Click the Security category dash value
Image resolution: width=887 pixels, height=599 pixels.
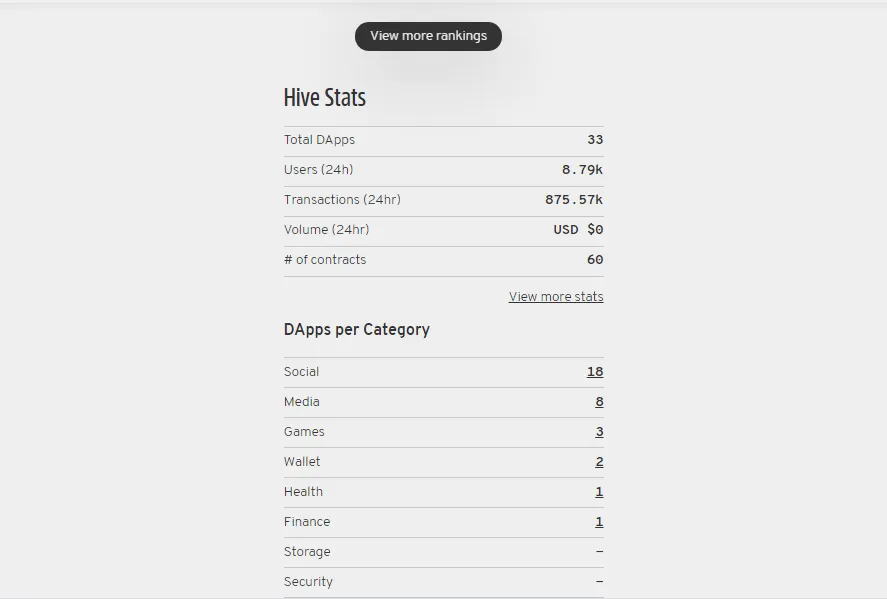coord(599,581)
